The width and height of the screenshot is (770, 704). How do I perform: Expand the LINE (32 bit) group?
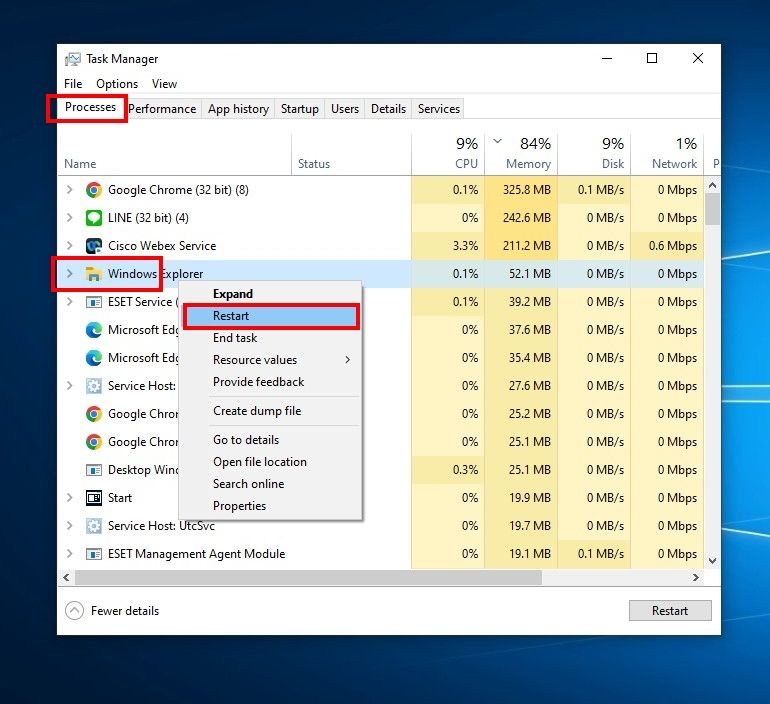[70, 218]
